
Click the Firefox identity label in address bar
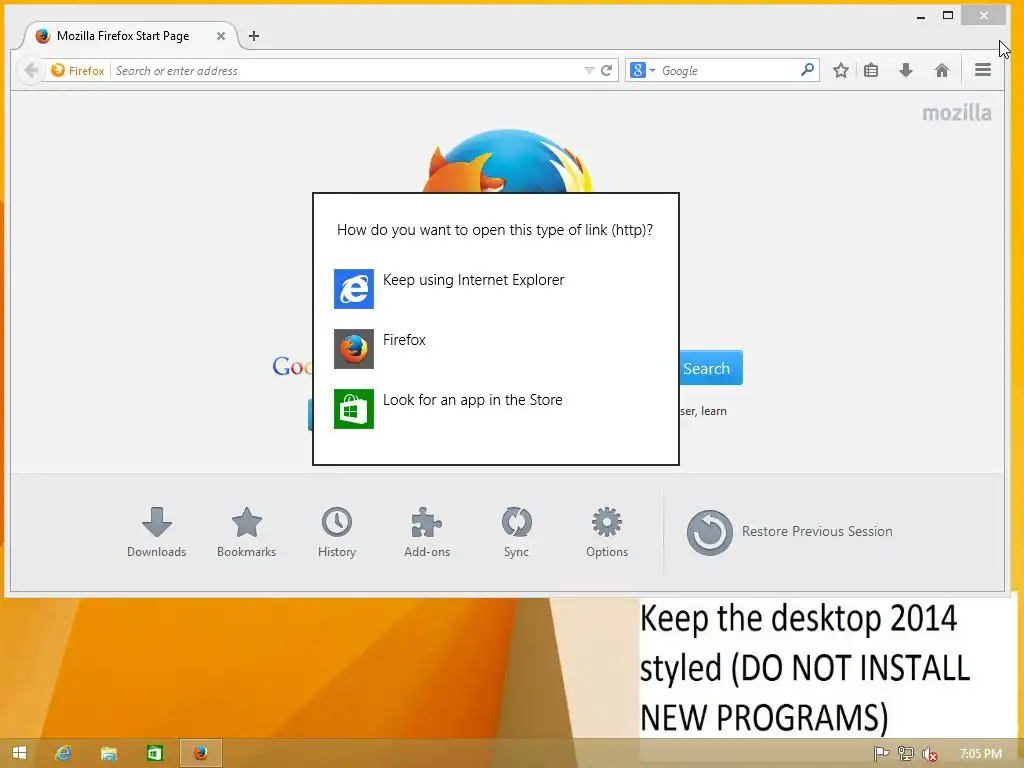(x=78, y=71)
